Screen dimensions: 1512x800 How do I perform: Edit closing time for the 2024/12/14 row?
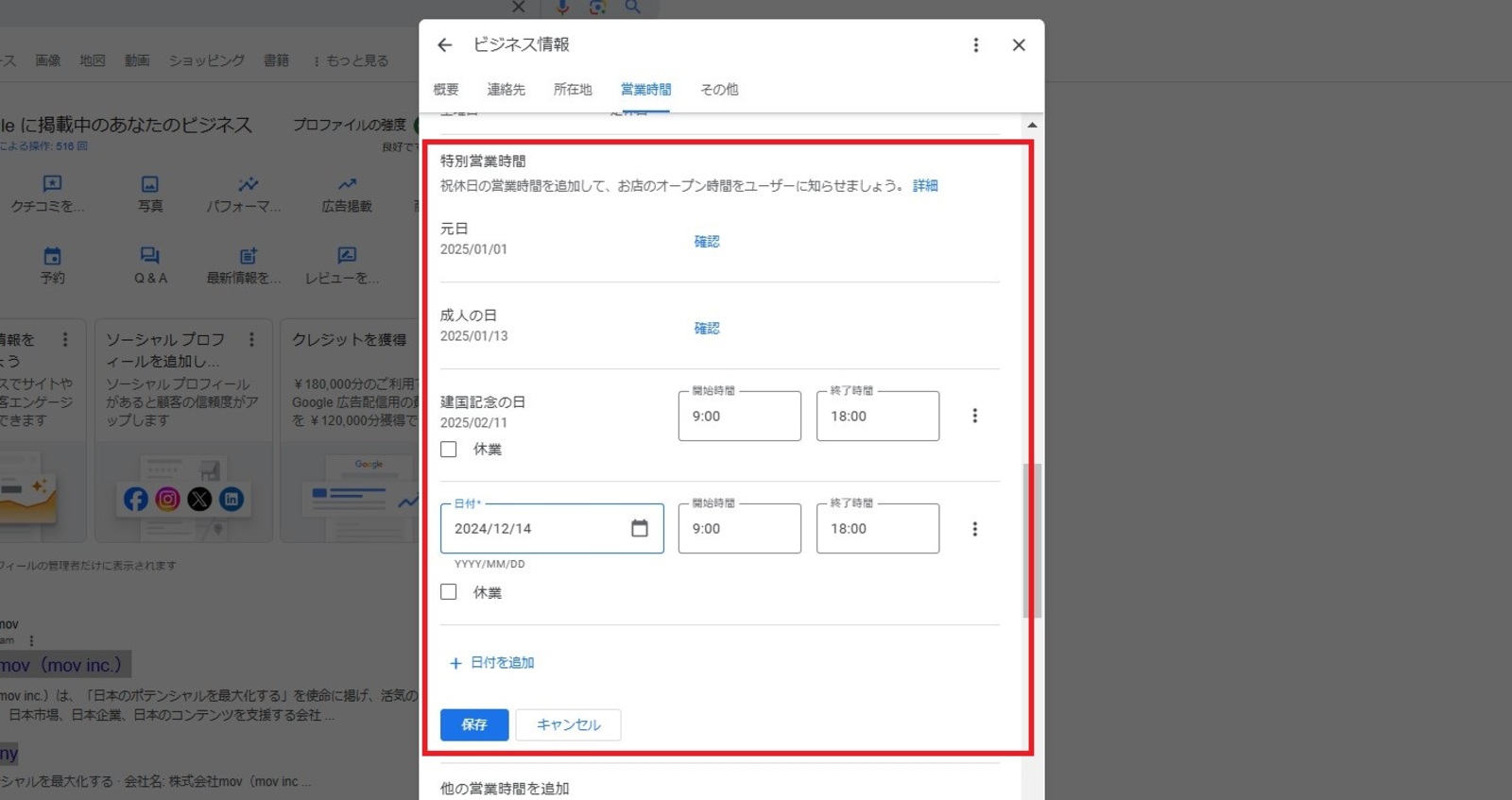pos(878,528)
